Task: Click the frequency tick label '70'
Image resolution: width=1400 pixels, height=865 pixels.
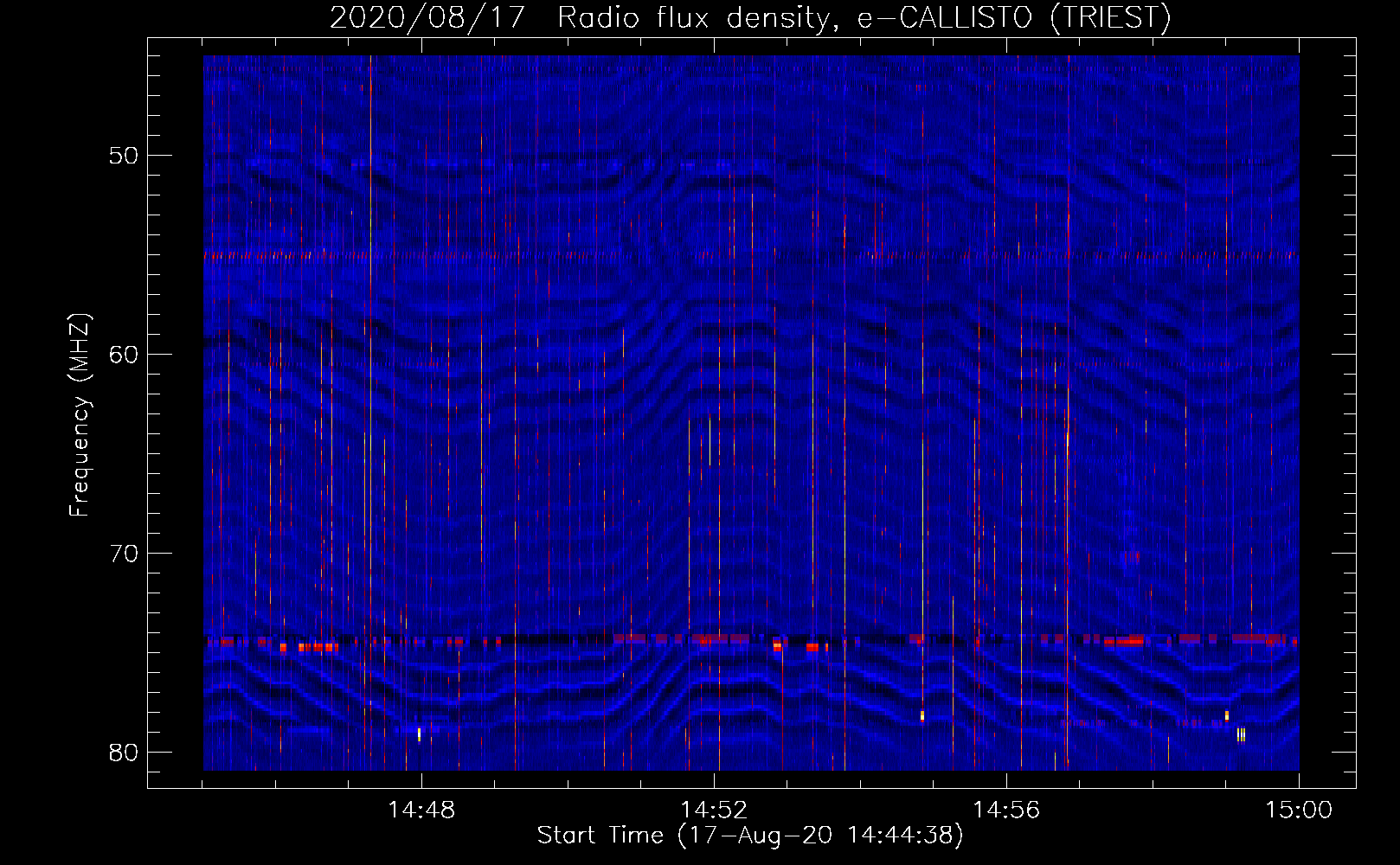Action: point(124,554)
